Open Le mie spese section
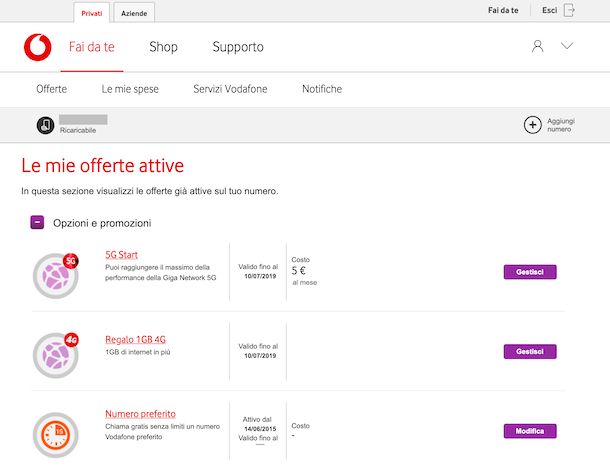610x468 pixels. pos(130,89)
